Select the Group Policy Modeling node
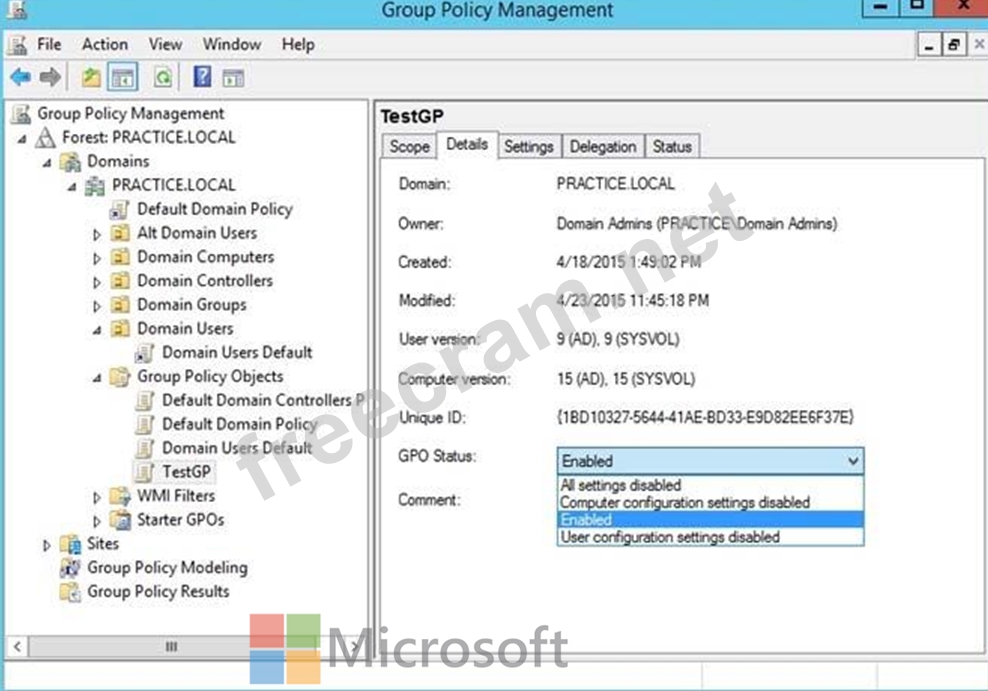This screenshot has height=691, width=988. point(167,568)
